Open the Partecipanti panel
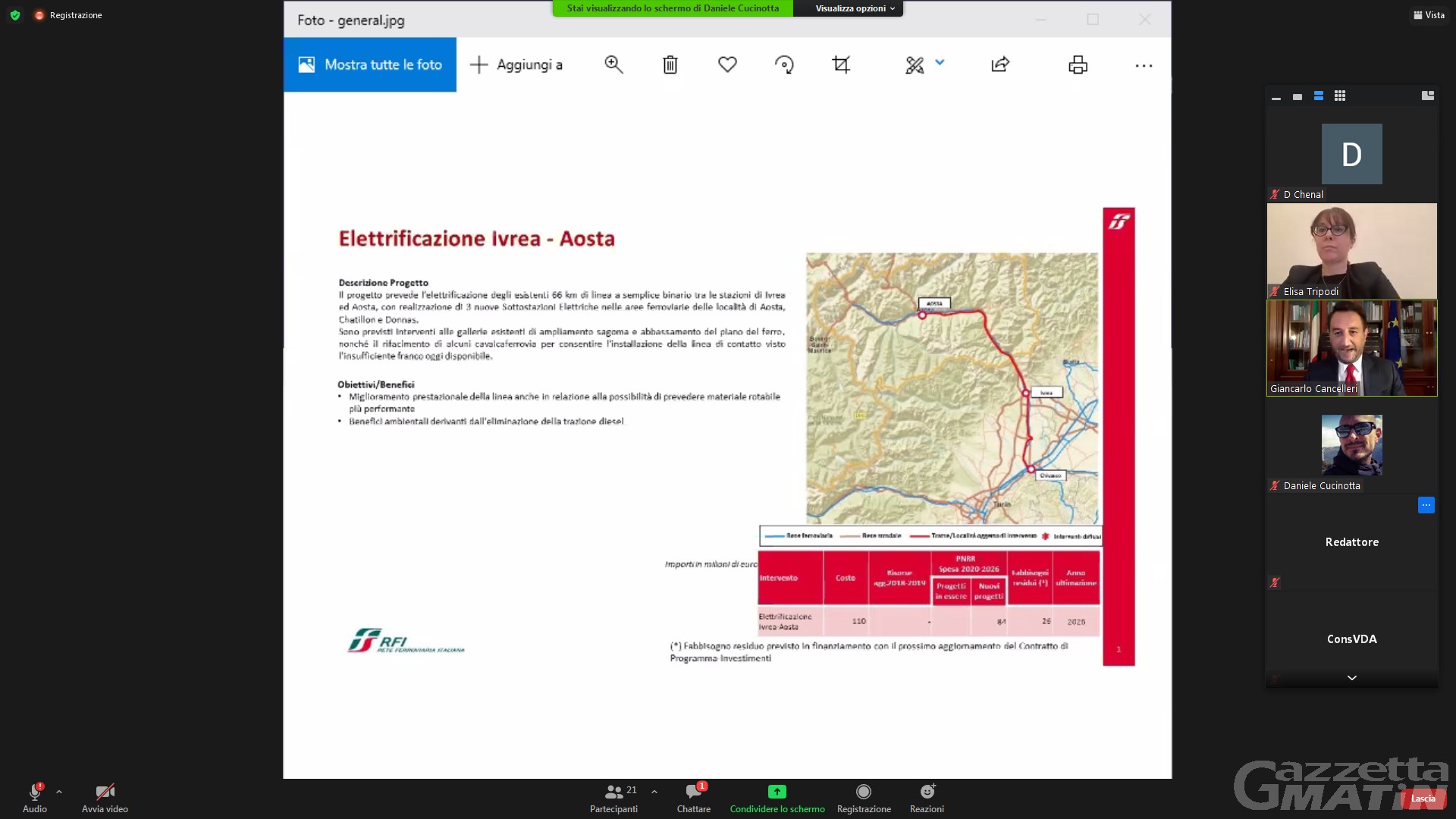The image size is (1456, 819). coord(614,799)
